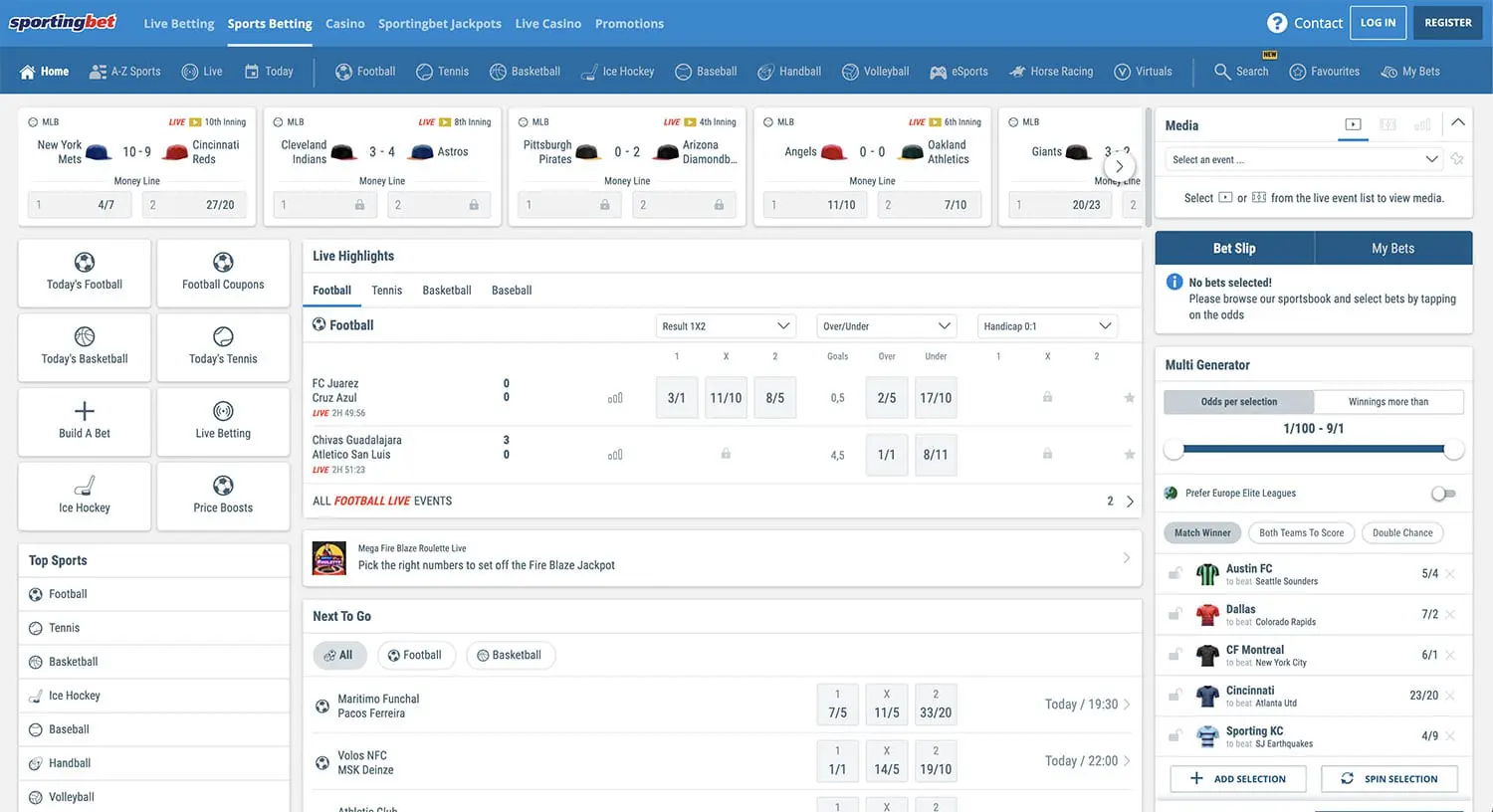Lock the Dallas selection
This screenshot has height=812, width=1493.
click(x=1175, y=615)
